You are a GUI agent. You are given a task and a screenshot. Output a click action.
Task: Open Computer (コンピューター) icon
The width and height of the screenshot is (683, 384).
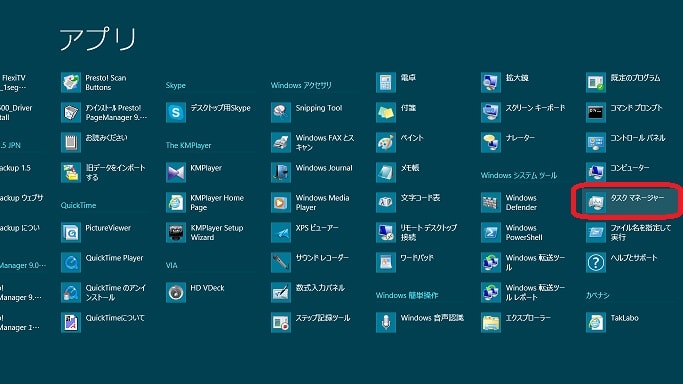(595, 172)
